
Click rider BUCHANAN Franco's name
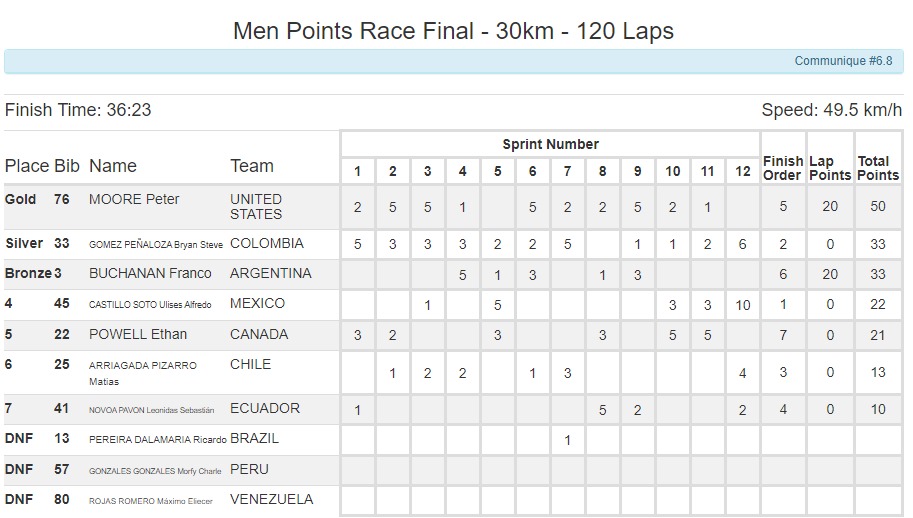[149, 273]
